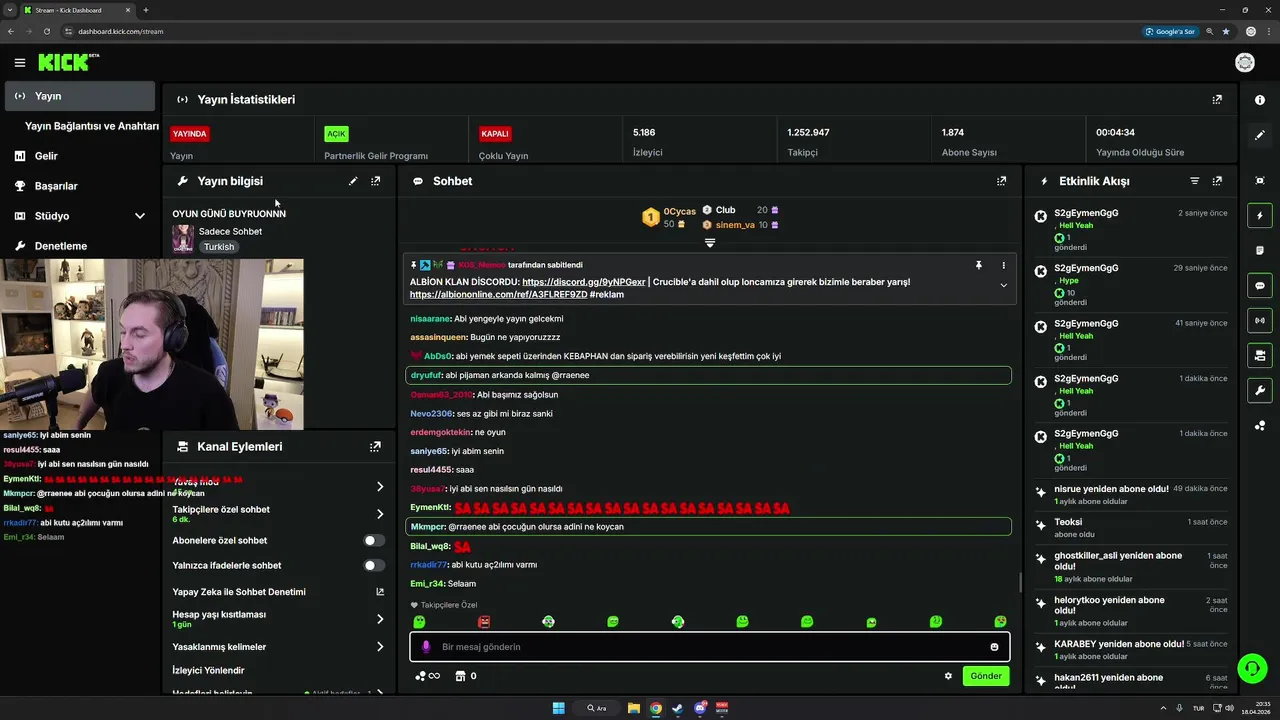This screenshot has height=720, width=1280.
Task: Toggle wrench widget in right sidebar
Action: pyautogui.click(x=1260, y=390)
